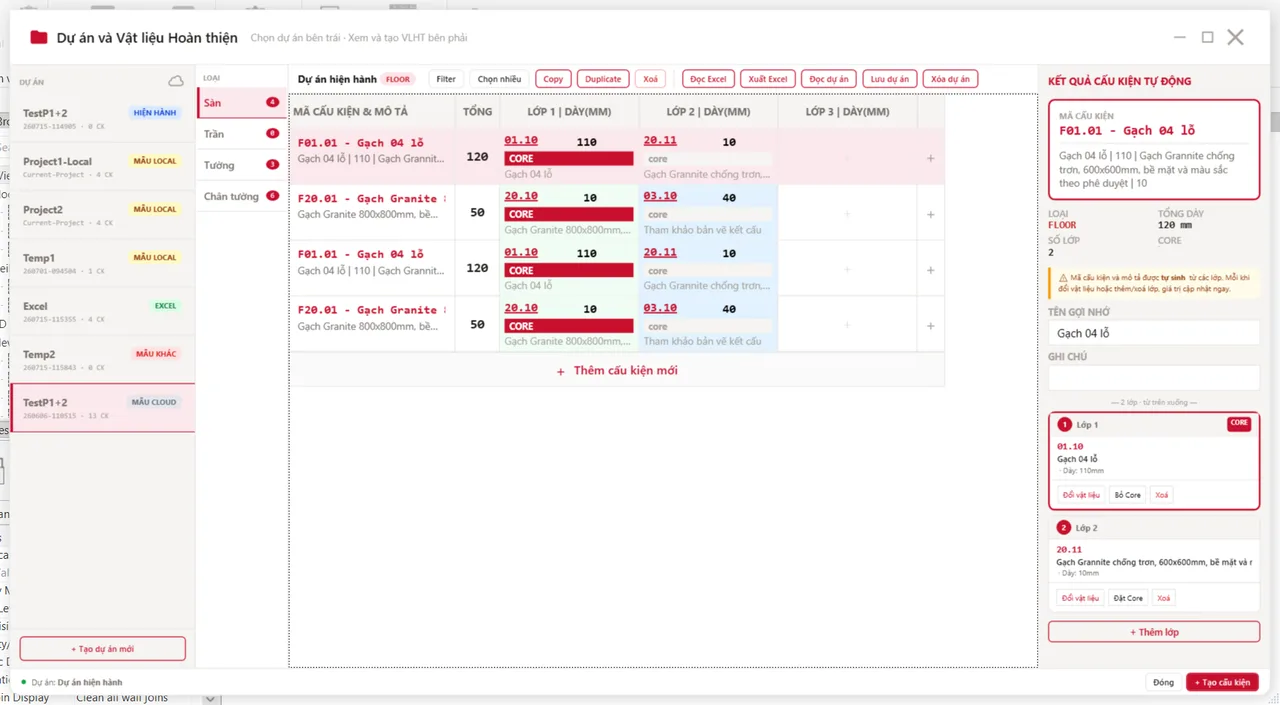Screen dimensions: 1280x705
Task: Click 01.10 material link in highlighted row
Action: [x=521, y=141]
